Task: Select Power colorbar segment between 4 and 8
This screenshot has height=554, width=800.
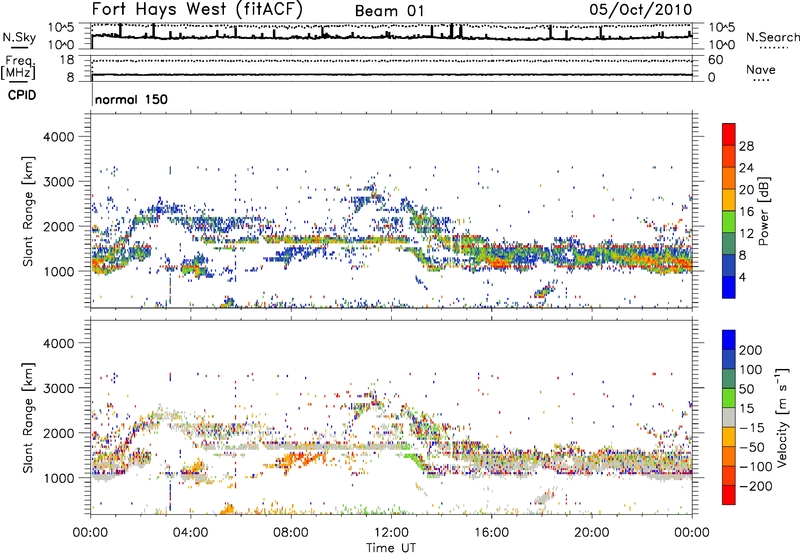Action: [729, 265]
